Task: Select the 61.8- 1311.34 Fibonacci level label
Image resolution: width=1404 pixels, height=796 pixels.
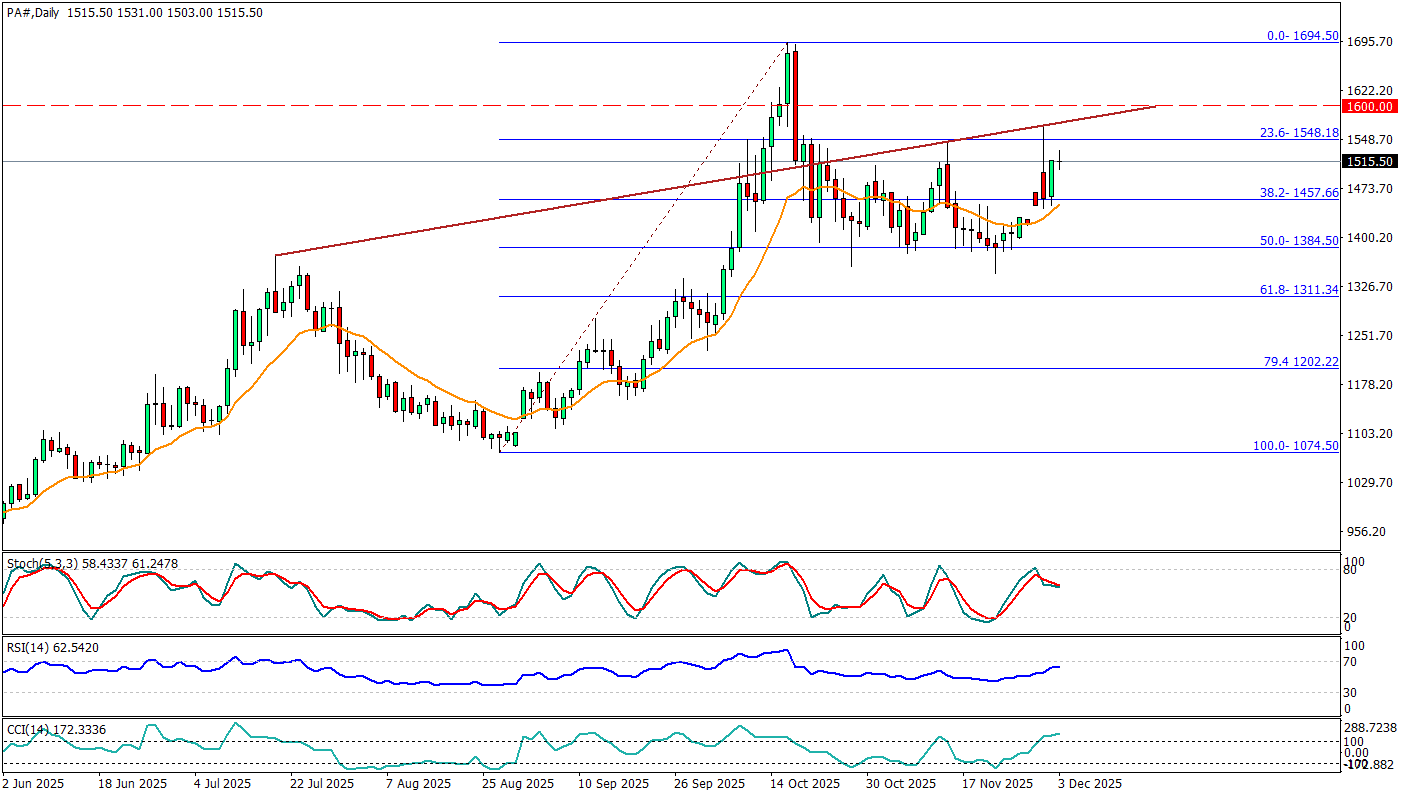Action: [1298, 289]
